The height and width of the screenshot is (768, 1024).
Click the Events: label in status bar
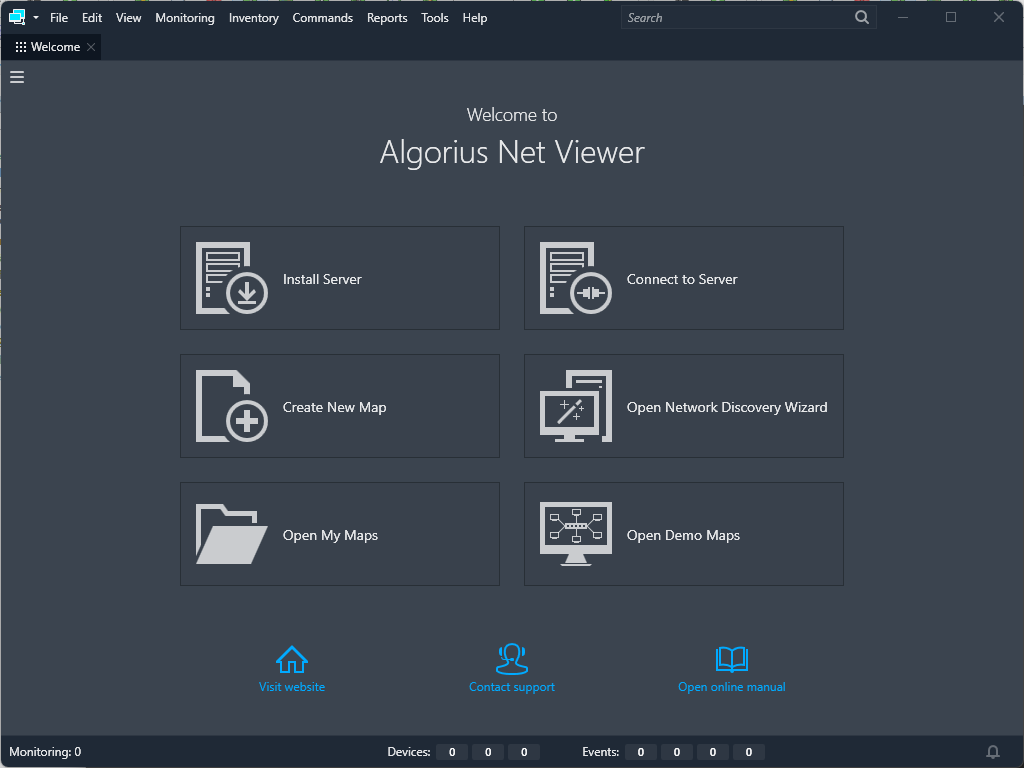(601, 752)
